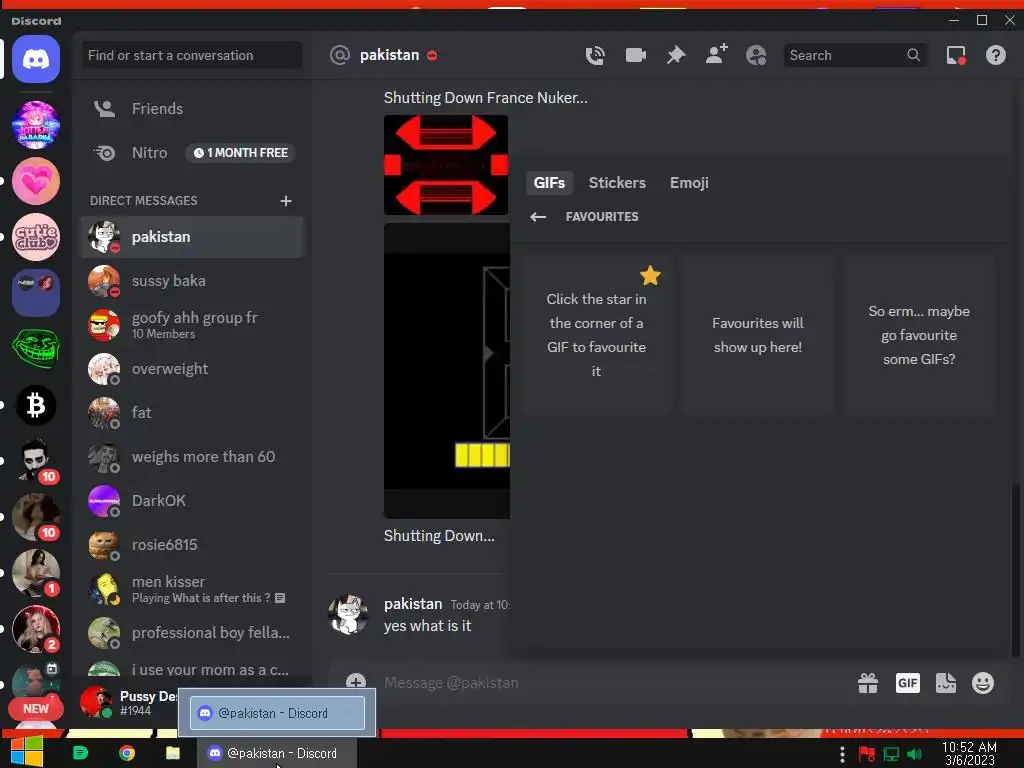
Task: Add friends to DM icon
Action: point(716,54)
